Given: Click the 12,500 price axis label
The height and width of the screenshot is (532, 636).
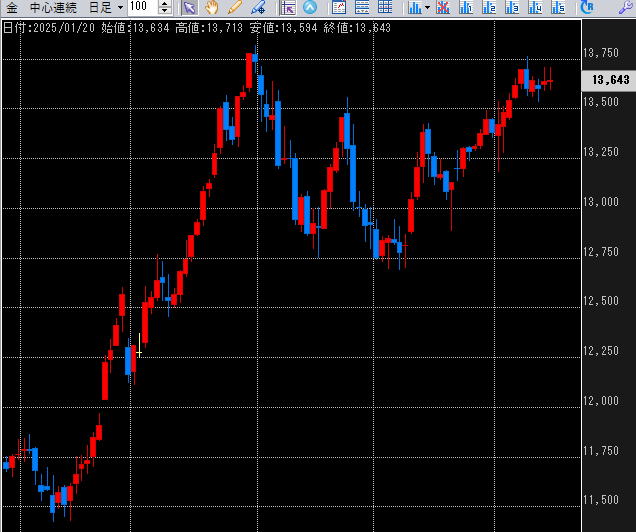Looking at the screenshot, I should (x=601, y=301).
